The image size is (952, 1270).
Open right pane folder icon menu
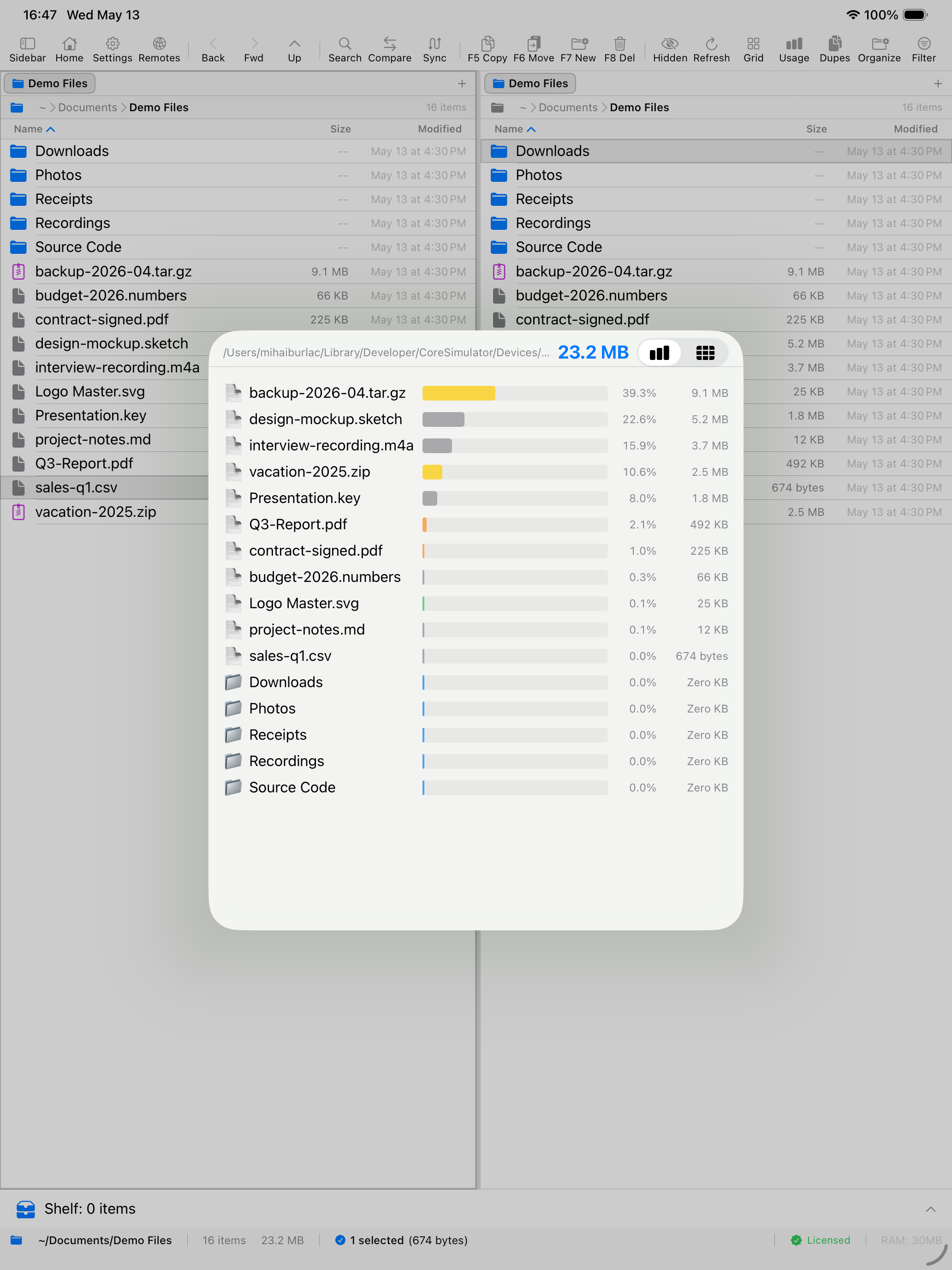(x=498, y=108)
